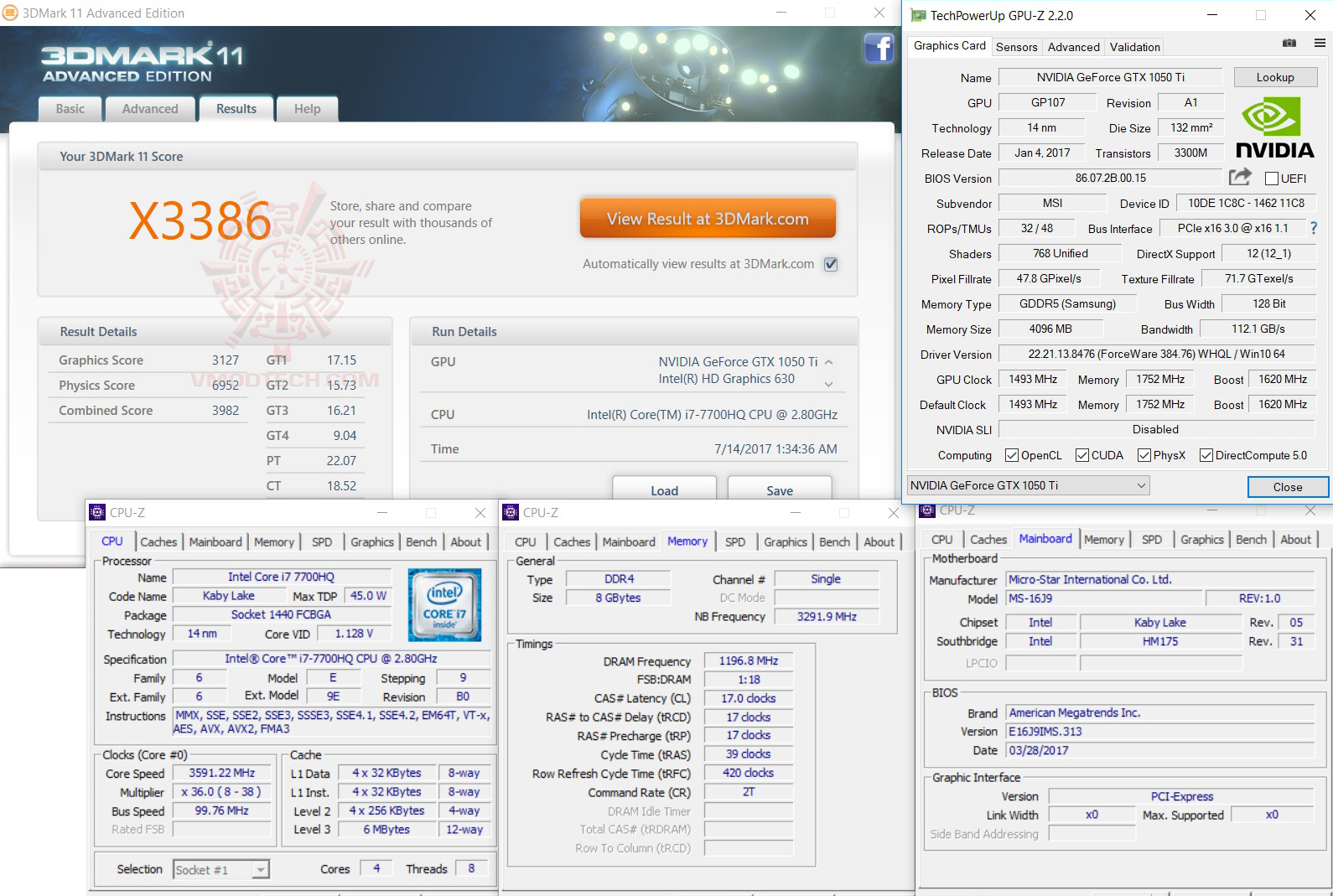Click the Memory Type DDR4 value in CPU-Z
Viewport: 1333px width, 896px height.
[x=619, y=579]
